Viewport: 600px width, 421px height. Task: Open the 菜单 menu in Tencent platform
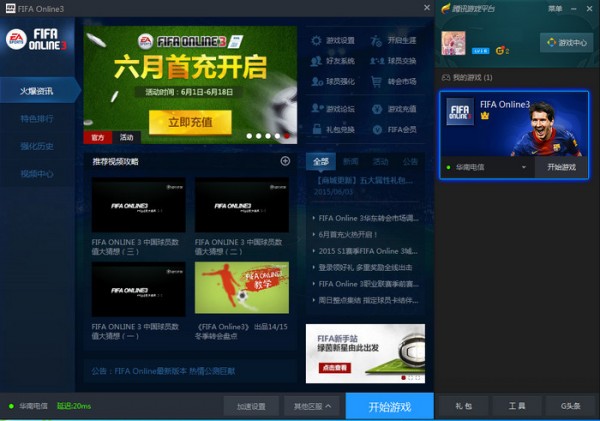click(x=555, y=8)
